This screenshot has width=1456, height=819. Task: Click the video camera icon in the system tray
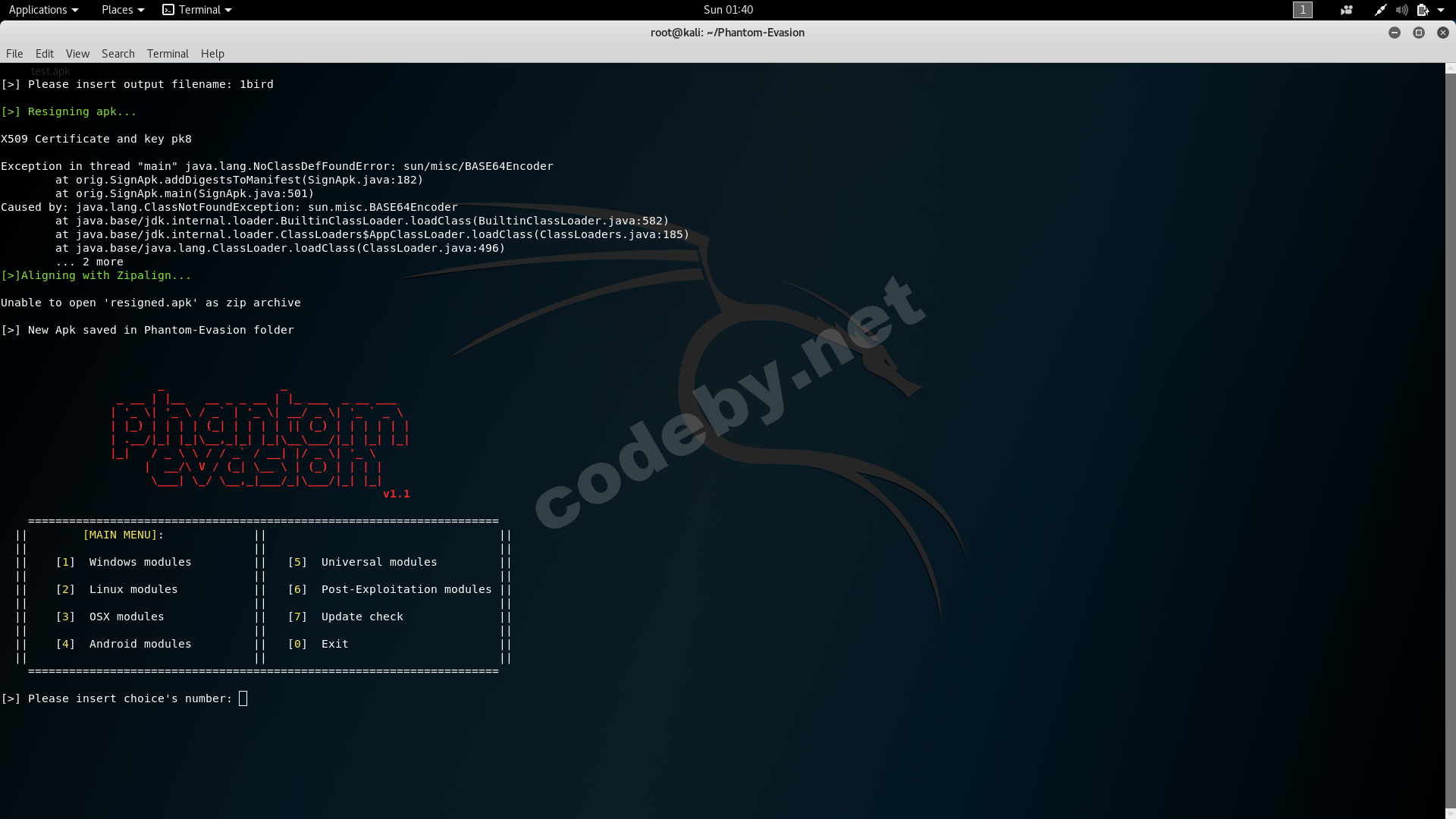(1347, 10)
